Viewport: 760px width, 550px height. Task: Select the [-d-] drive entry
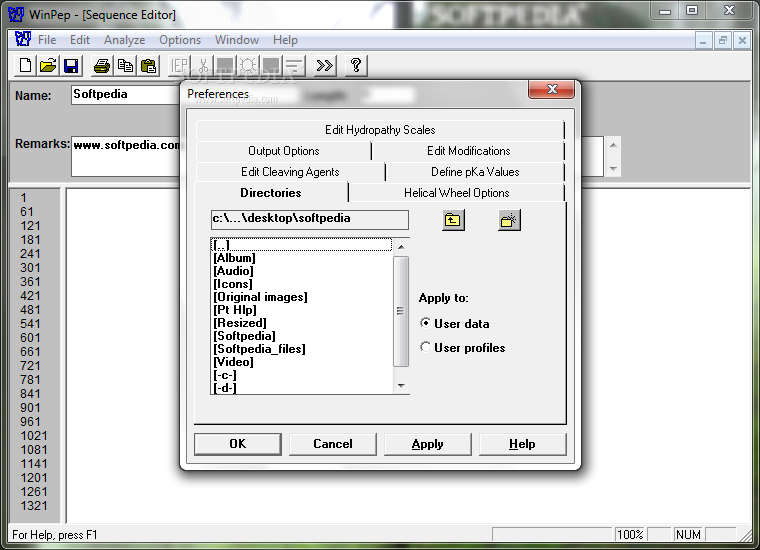pos(302,388)
